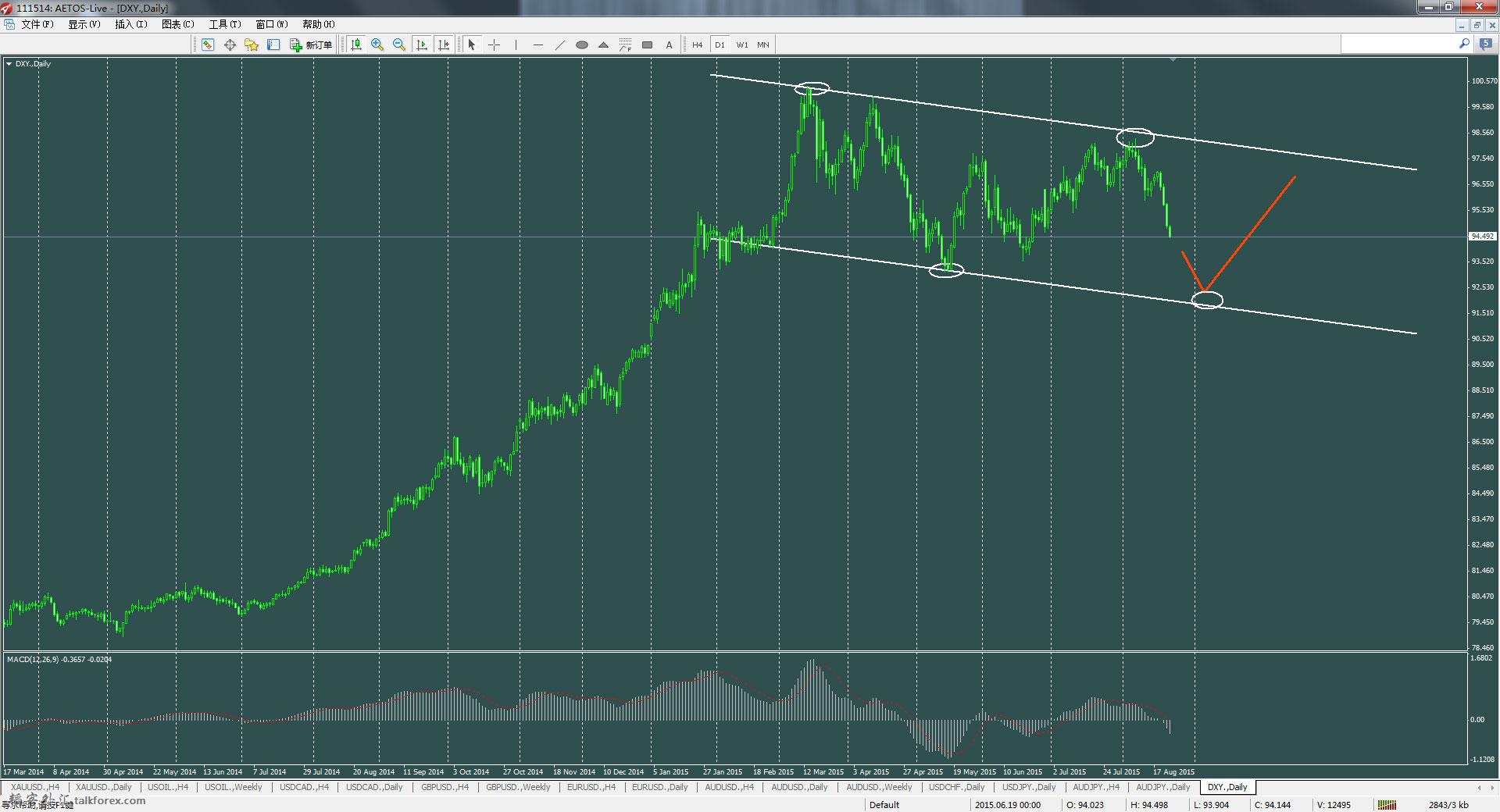The width and height of the screenshot is (1500, 812).
Task: Select the crosshair tool
Action: coord(494,45)
